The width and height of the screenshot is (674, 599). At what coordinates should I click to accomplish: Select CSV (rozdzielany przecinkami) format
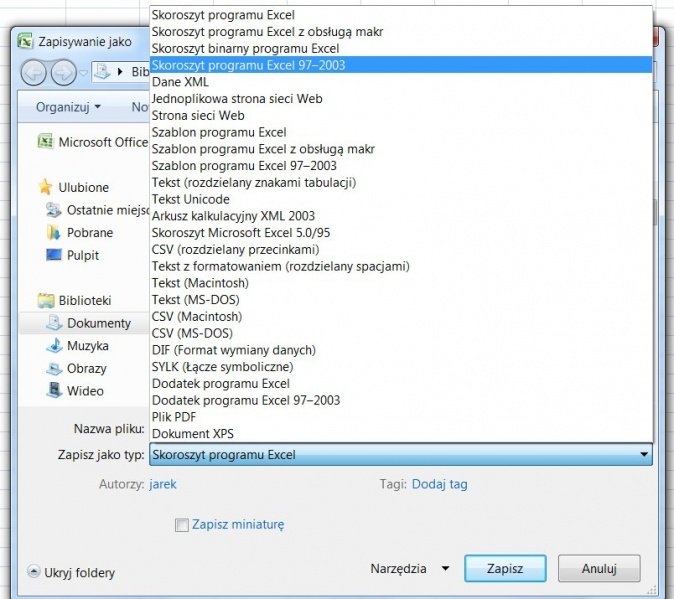click(235, 249)
